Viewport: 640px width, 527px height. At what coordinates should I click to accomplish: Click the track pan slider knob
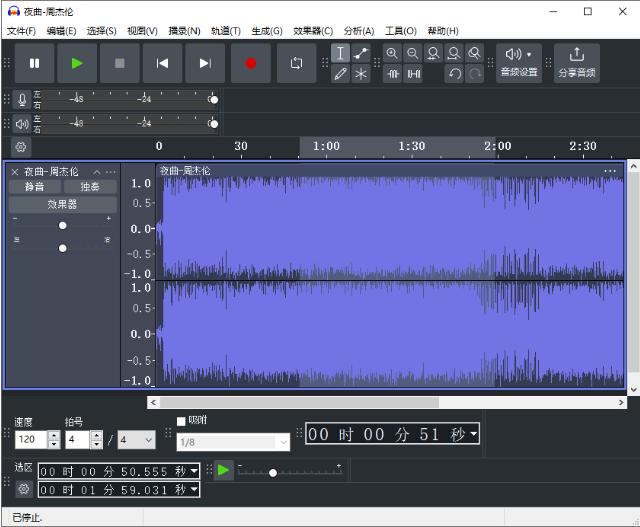(62, 248)
